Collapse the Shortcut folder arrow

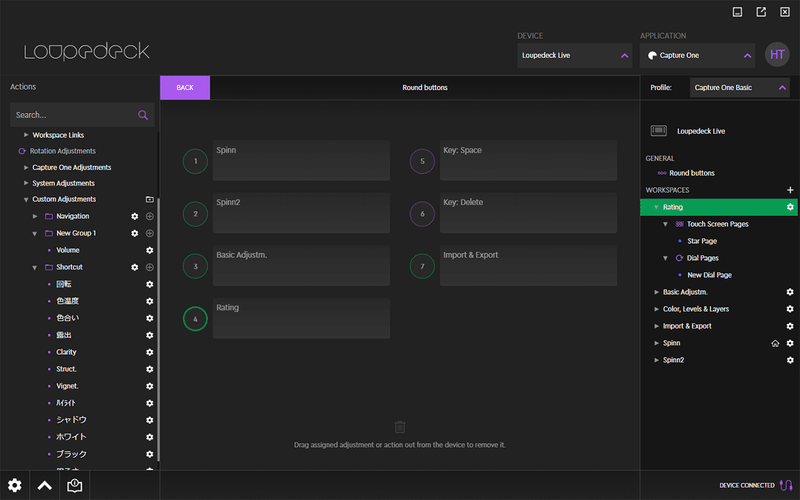click(35, 267)
